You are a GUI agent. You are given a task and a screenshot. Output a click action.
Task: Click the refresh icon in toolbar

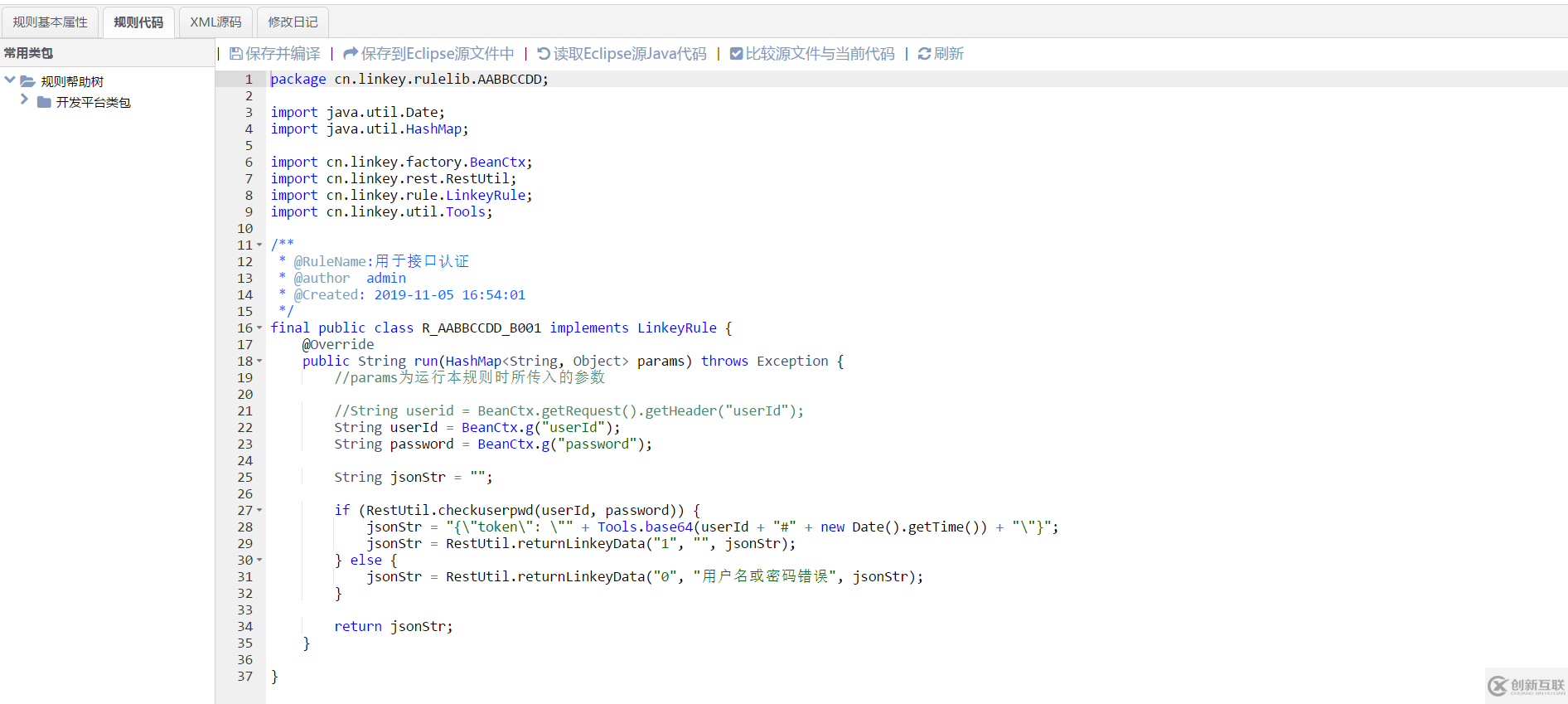[x=924, y=54]
